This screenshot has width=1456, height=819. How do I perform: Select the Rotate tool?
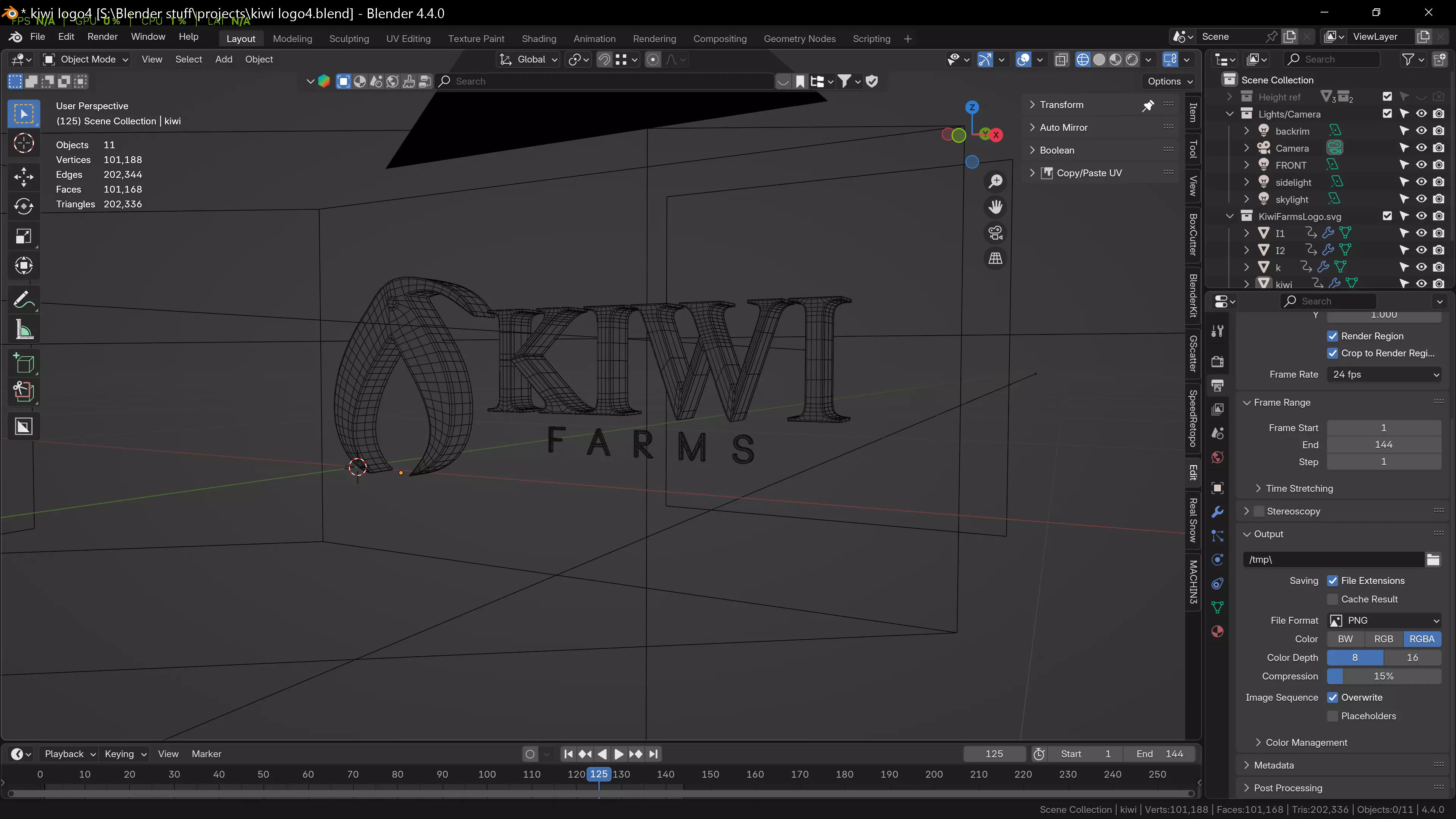[x=24, y=206]
